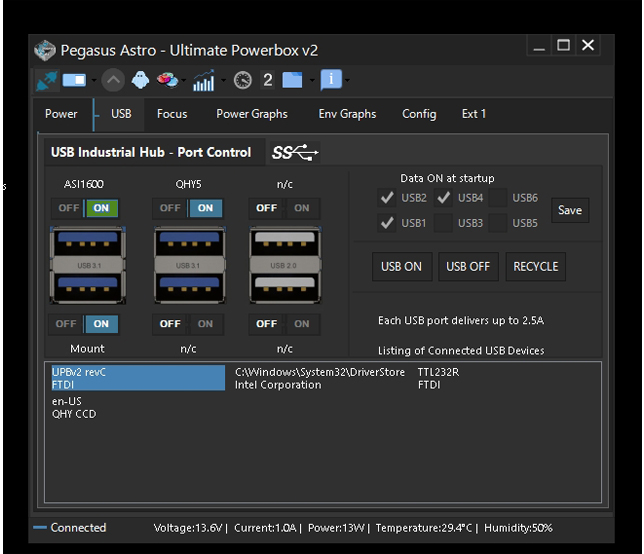Click the number 2 toolbar icon
The image size is (644, 554).
[268, 80]
